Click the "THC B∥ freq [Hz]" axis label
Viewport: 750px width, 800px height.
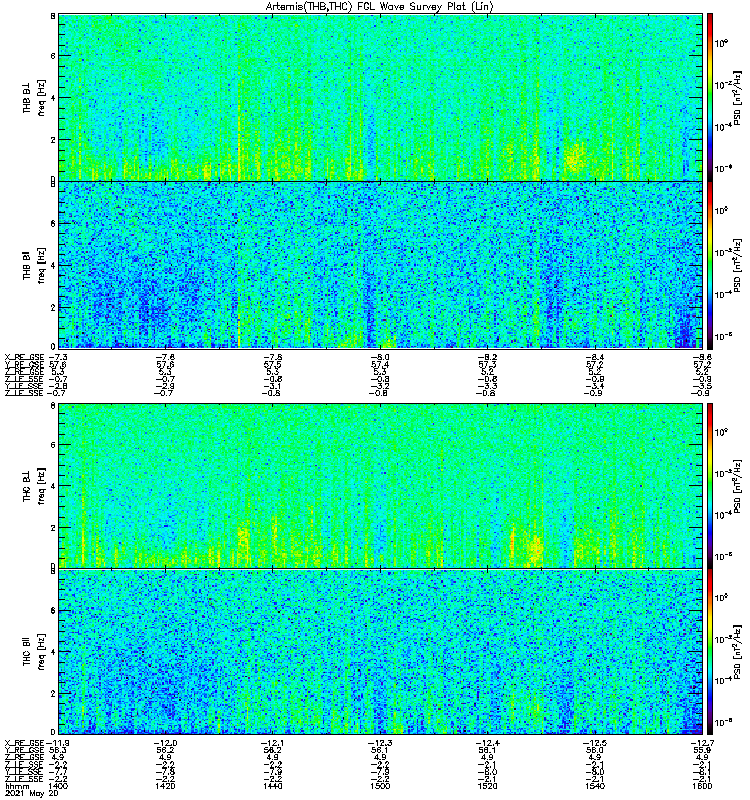34,652
